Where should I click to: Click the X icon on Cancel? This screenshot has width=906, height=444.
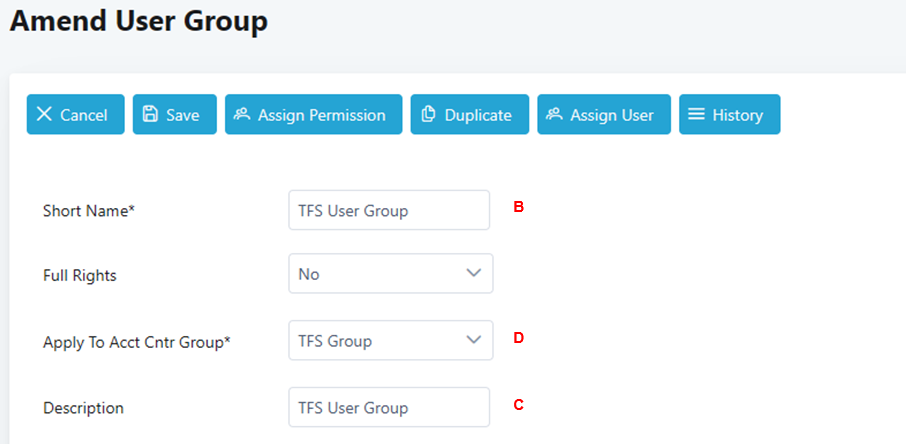click(x=44, y=114)
